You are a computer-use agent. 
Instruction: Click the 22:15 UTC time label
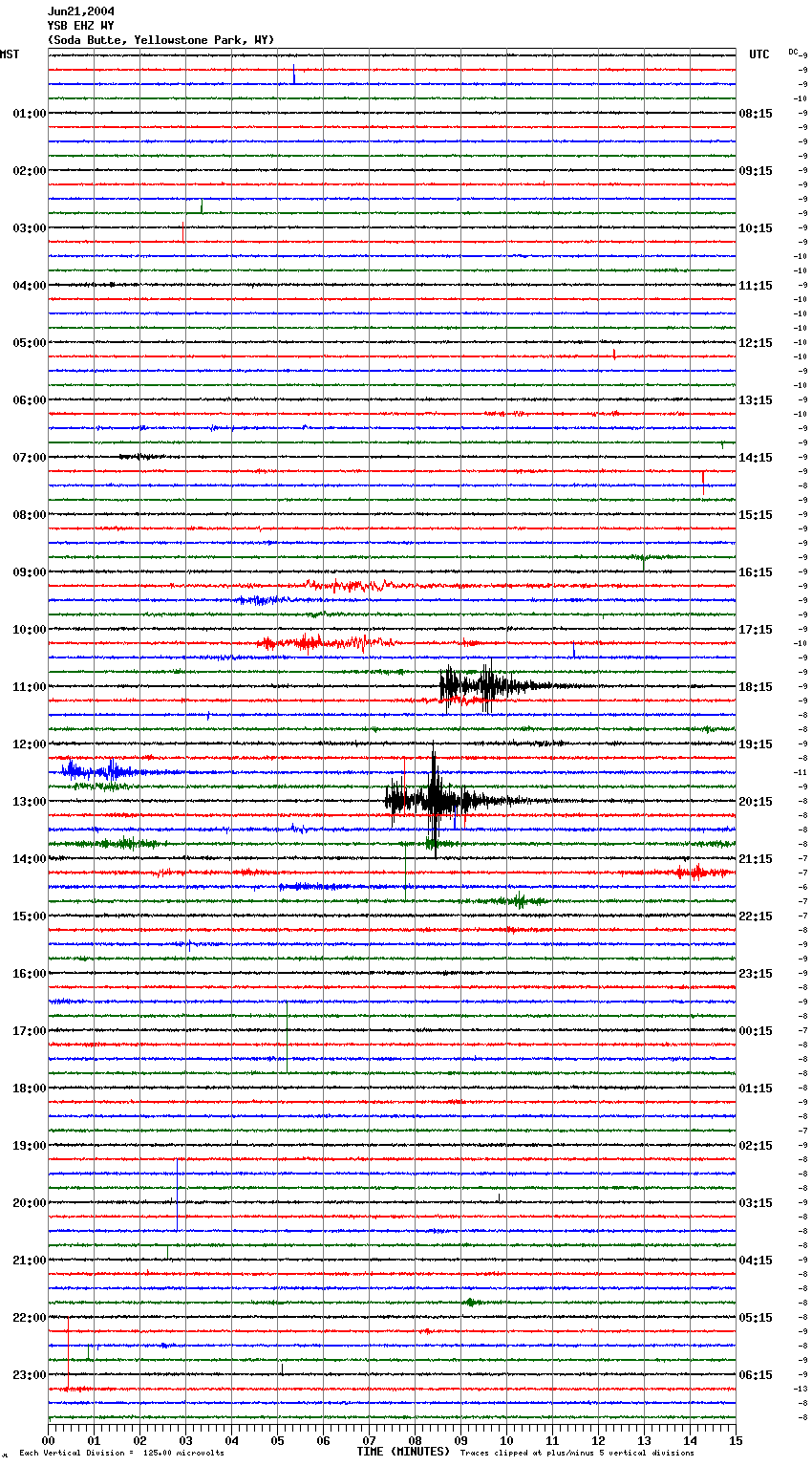(756, 916)
